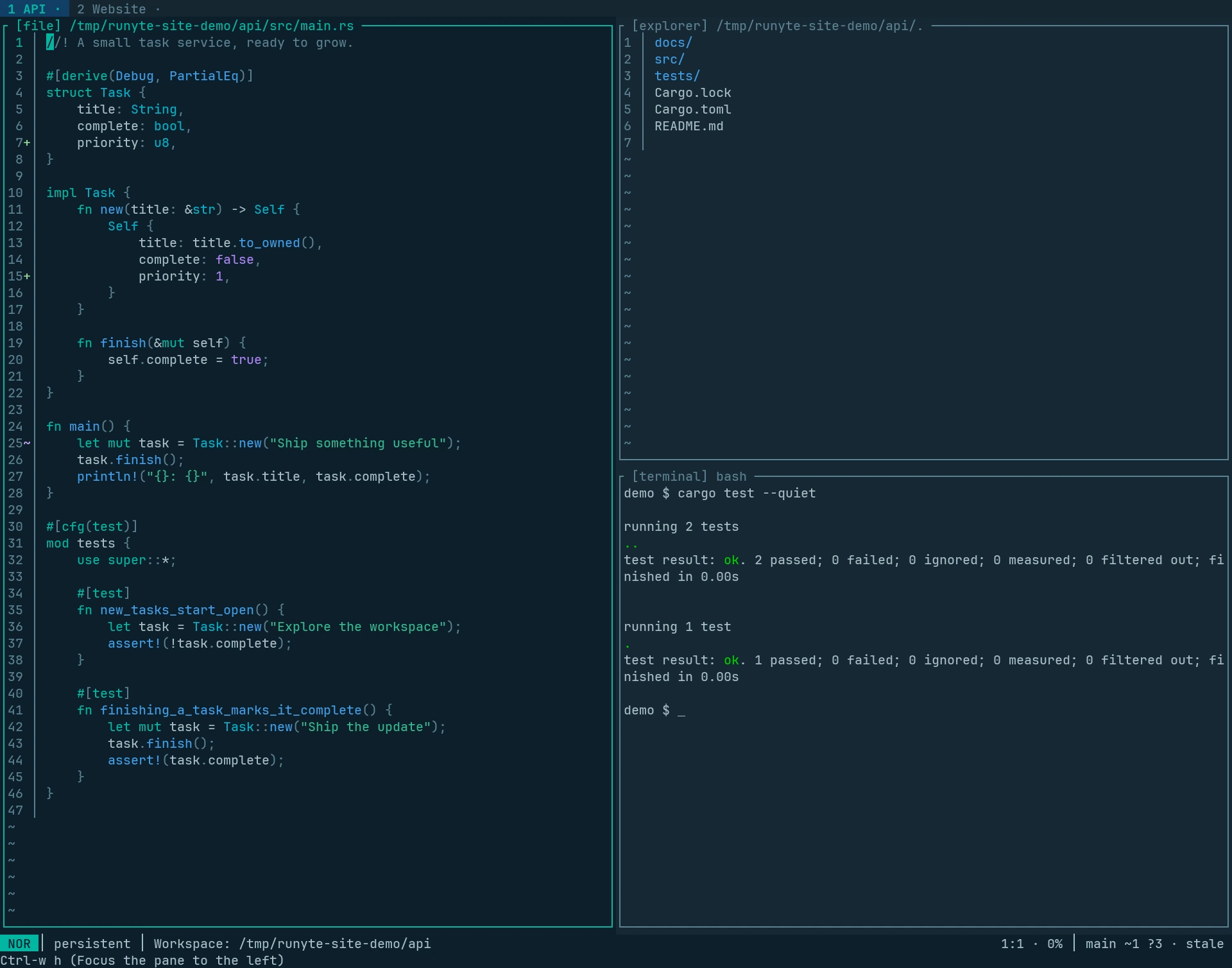Click 'assert!(task.complete);' line
Viewport: 1232px width, 968px height.
click(196, 761)
